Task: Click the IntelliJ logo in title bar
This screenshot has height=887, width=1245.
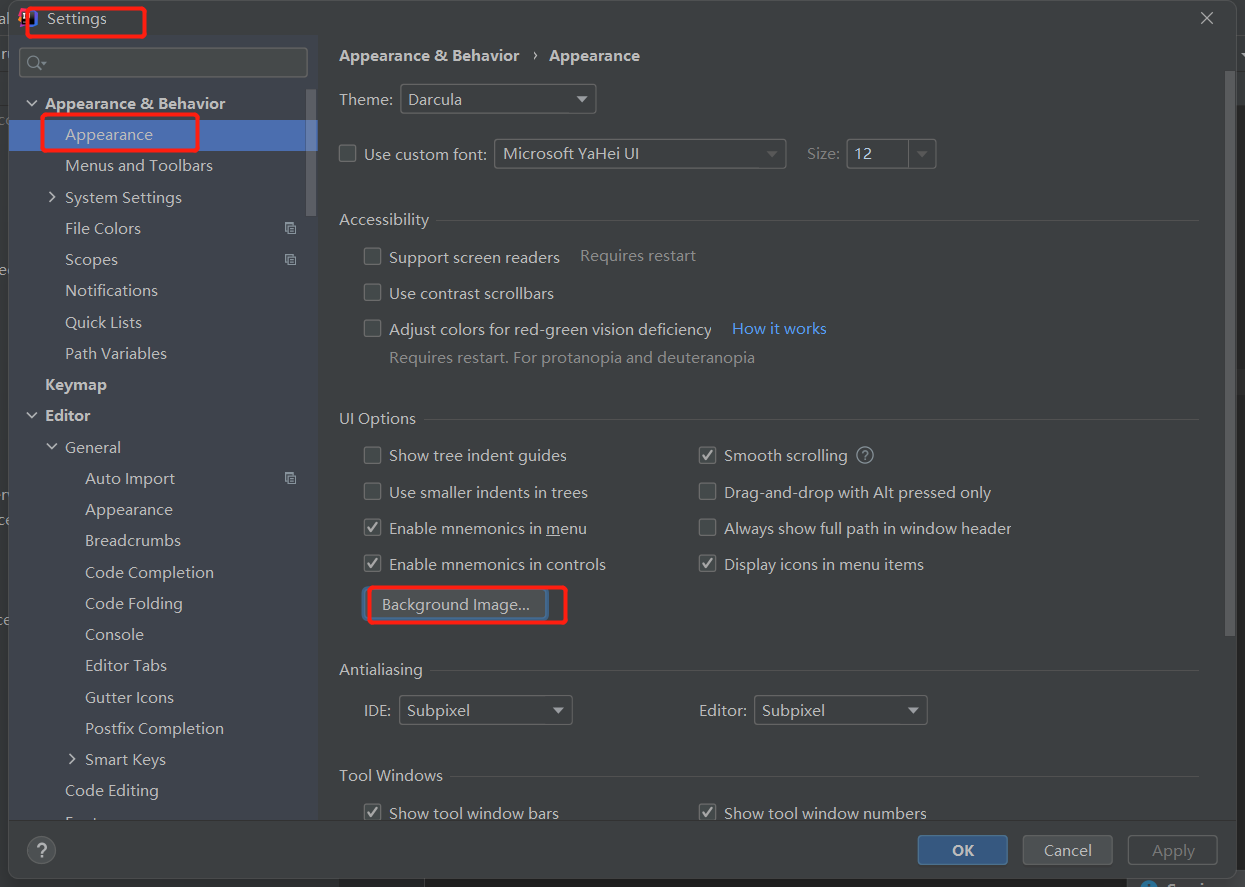Action: tap(28, 19)
